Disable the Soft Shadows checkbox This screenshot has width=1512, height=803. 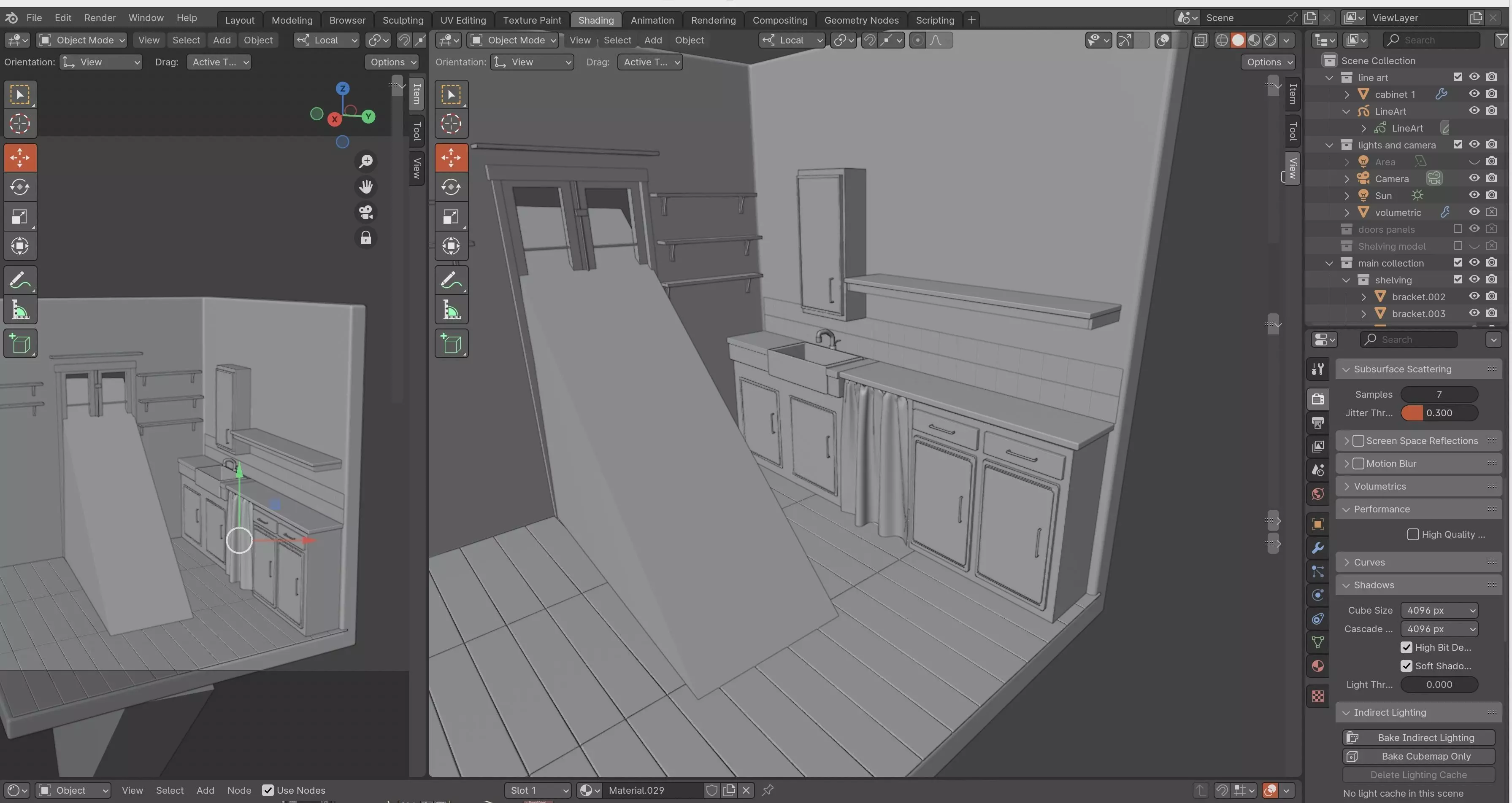coord(1407,666)
